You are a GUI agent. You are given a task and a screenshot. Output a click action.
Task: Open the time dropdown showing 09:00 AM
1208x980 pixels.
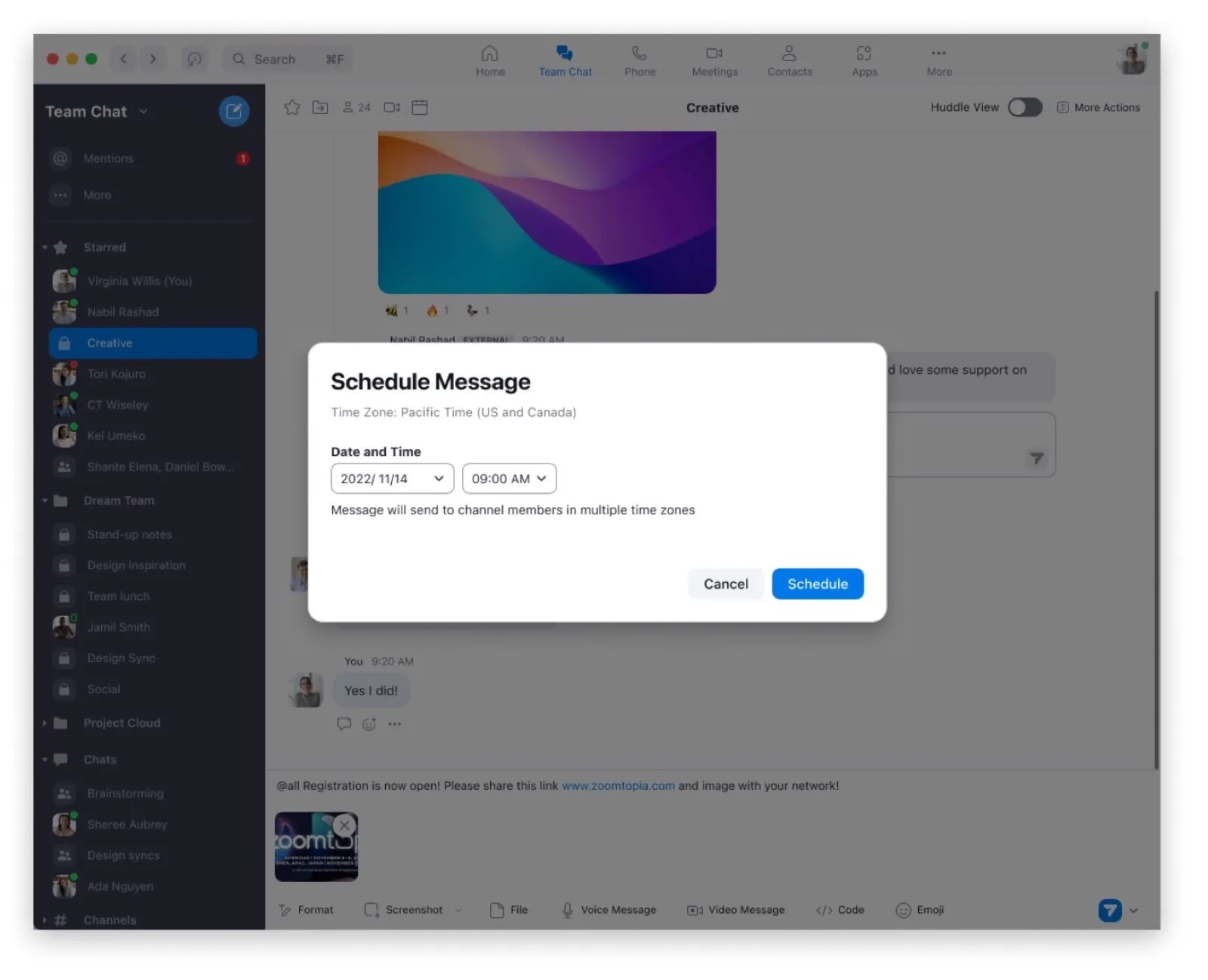[509, 478]
